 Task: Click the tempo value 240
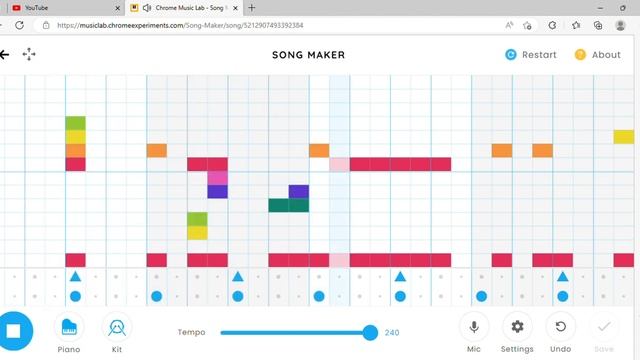click(392, 333)
